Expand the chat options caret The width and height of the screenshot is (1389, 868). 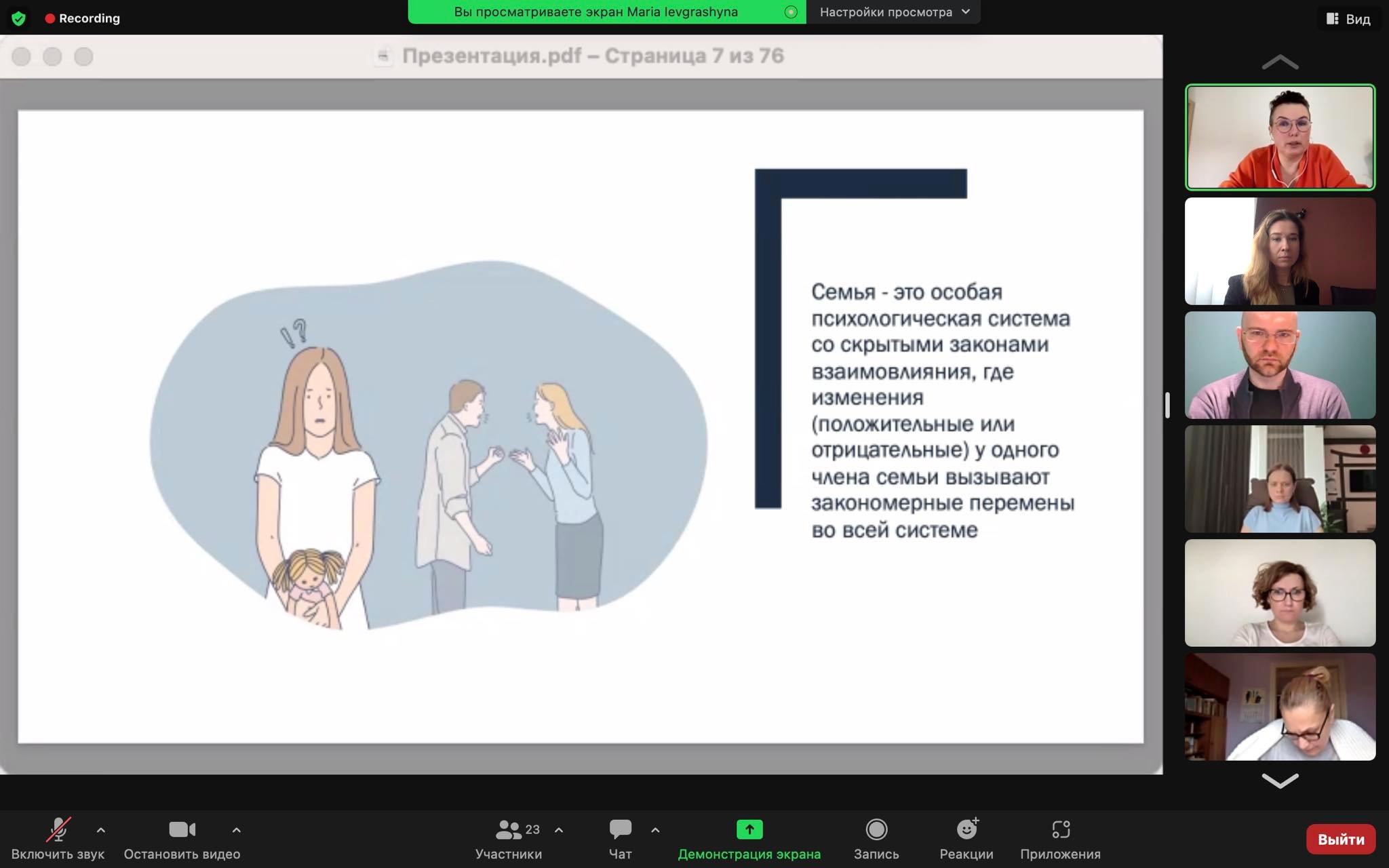tap(655, 830)
